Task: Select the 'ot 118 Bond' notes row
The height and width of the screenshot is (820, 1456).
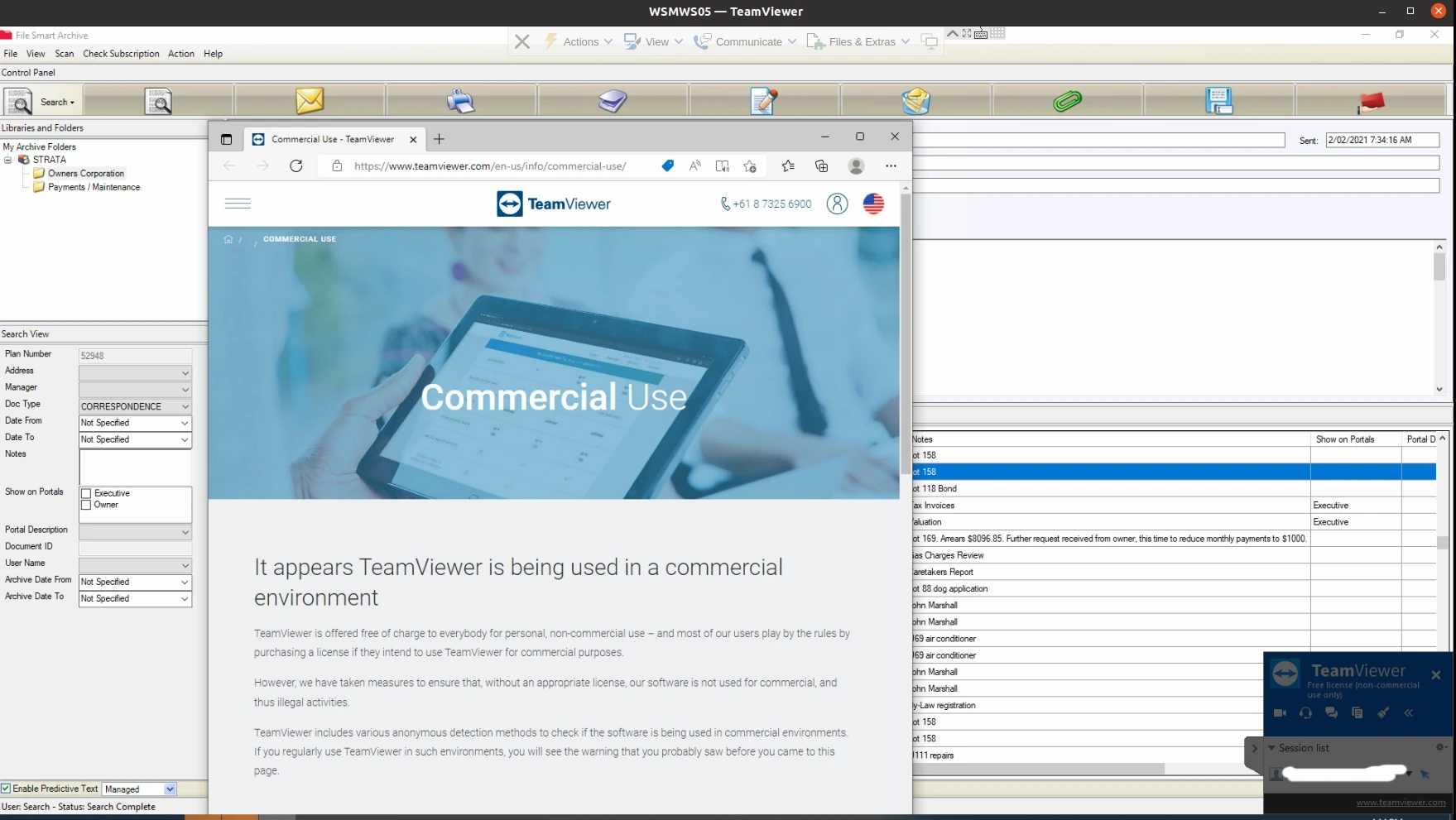Action: coord(1109,489)
